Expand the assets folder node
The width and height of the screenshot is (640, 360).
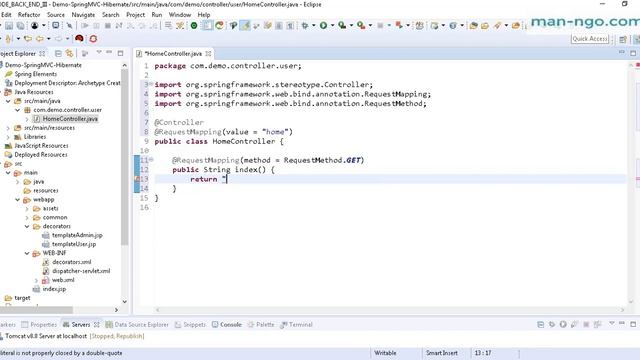[x=27, y=209]
